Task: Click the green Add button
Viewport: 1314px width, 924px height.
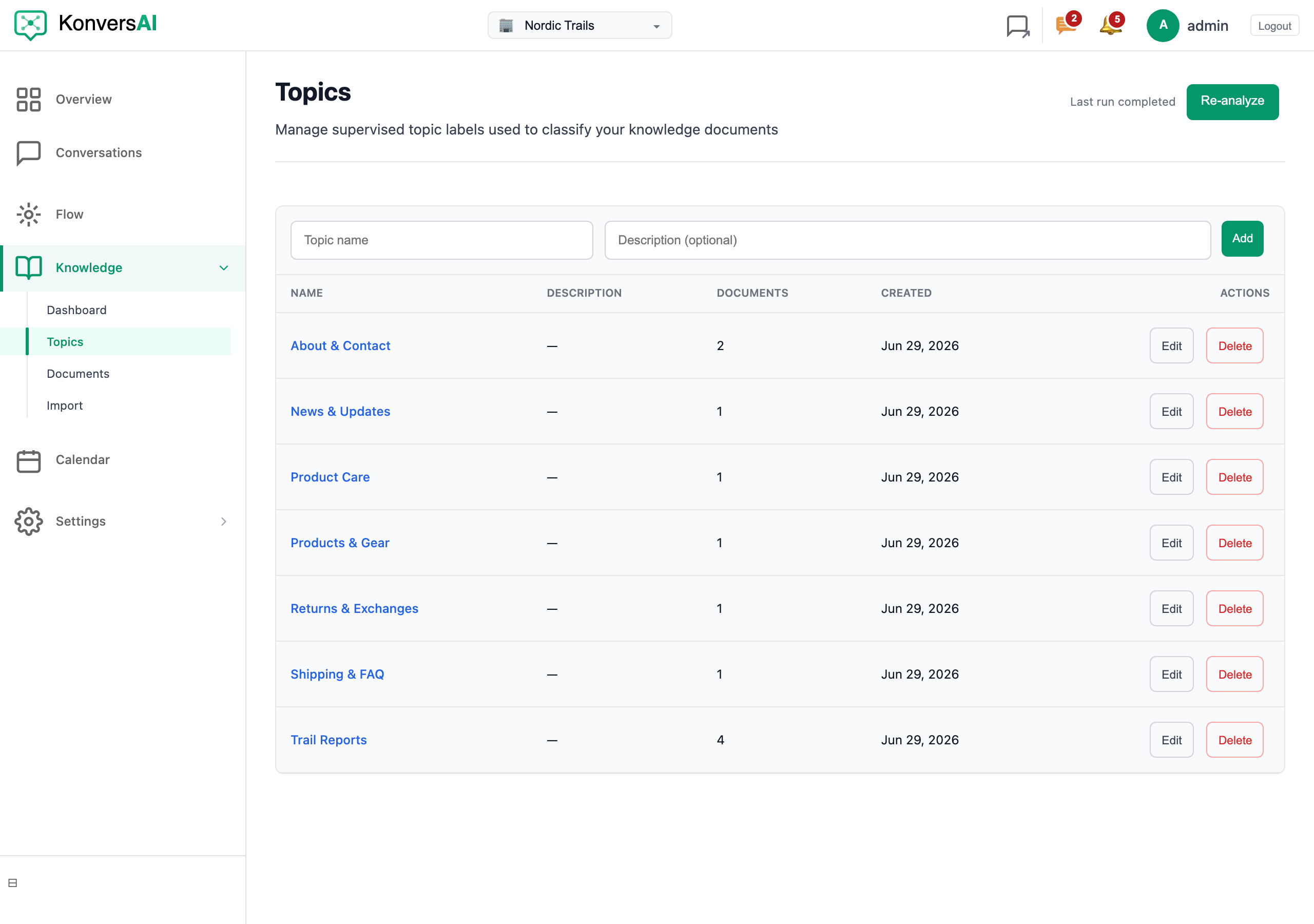Action: point(1242,238)
